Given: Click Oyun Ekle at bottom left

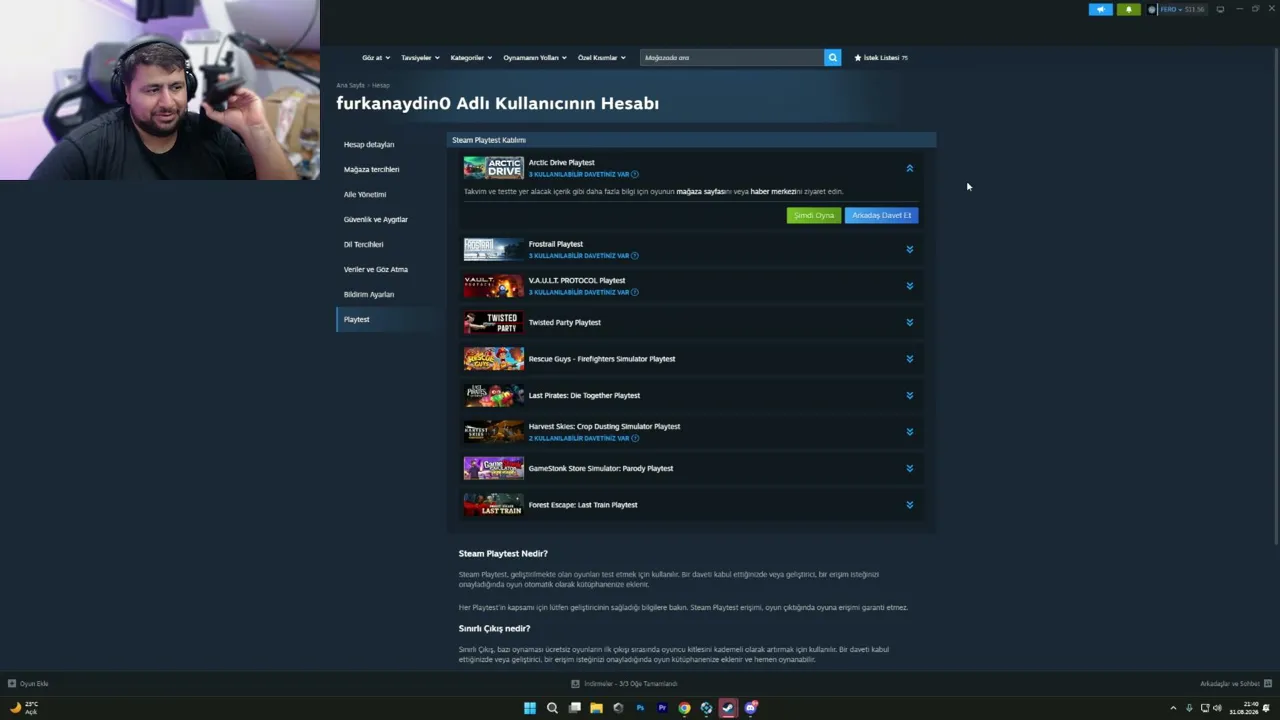Looking at the screenshot, I should pyautogui.click(x=28, y=684).
